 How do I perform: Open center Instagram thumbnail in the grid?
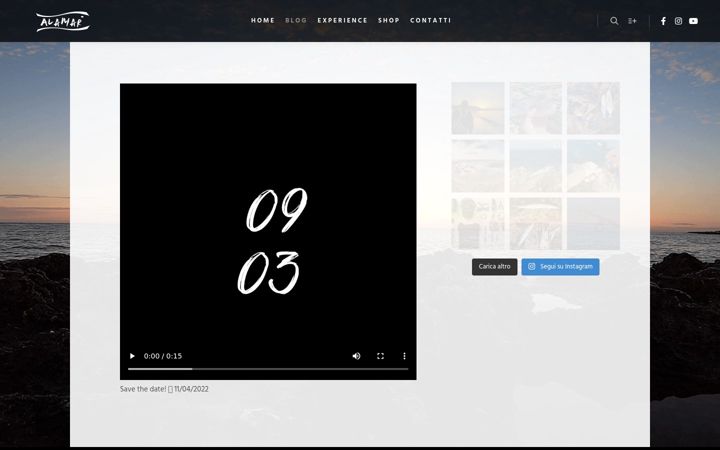[535, 166]
